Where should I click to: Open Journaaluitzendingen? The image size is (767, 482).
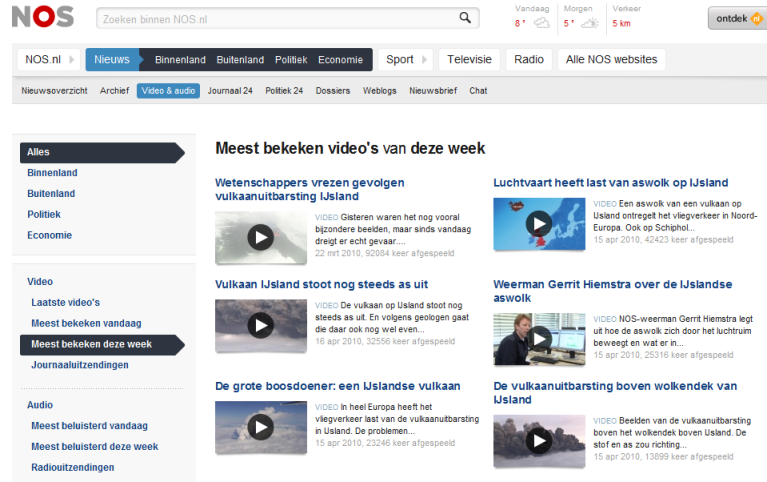(80, 365)
